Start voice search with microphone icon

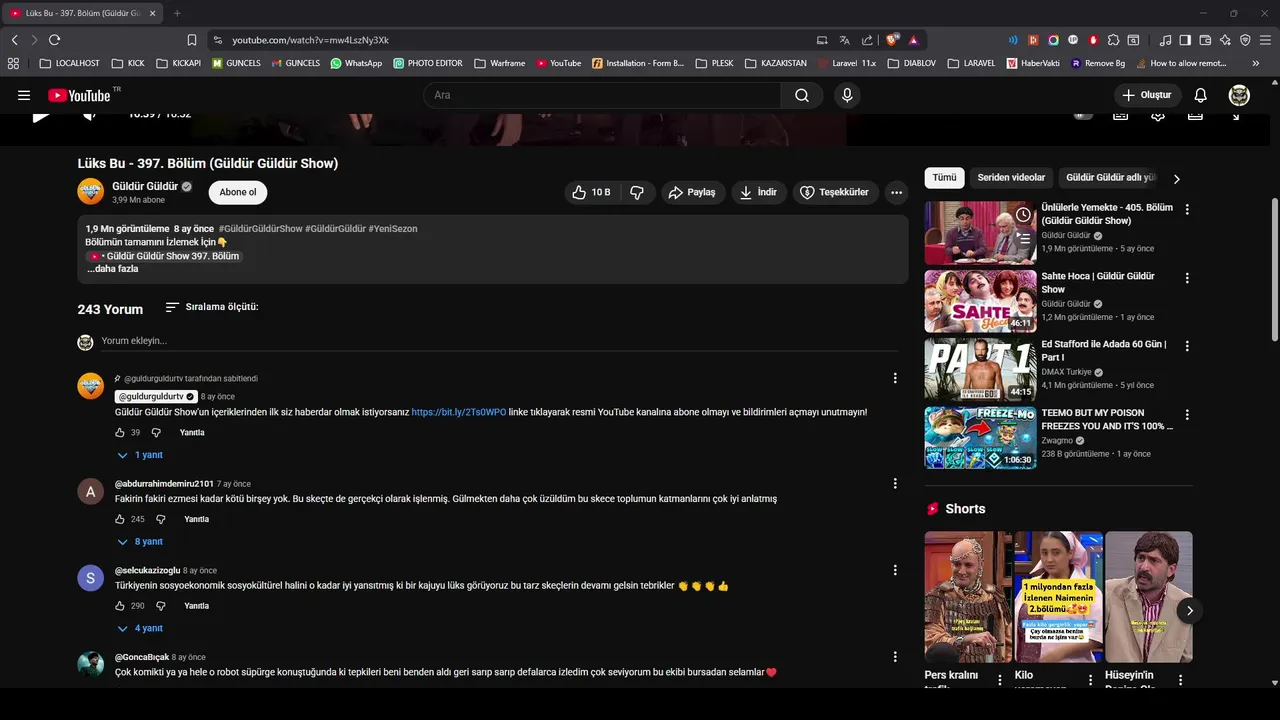(x=847, y=95)
